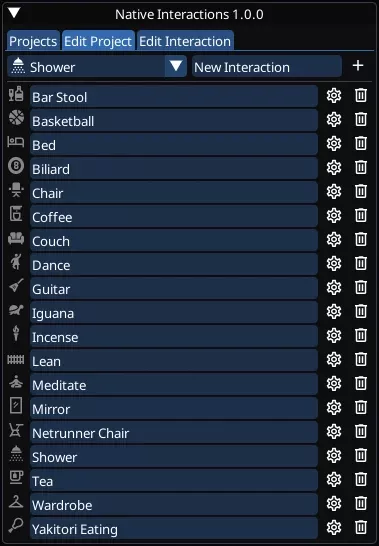
Task: Open gear settings for Netrunner Chair
Action: pos(334,432)
